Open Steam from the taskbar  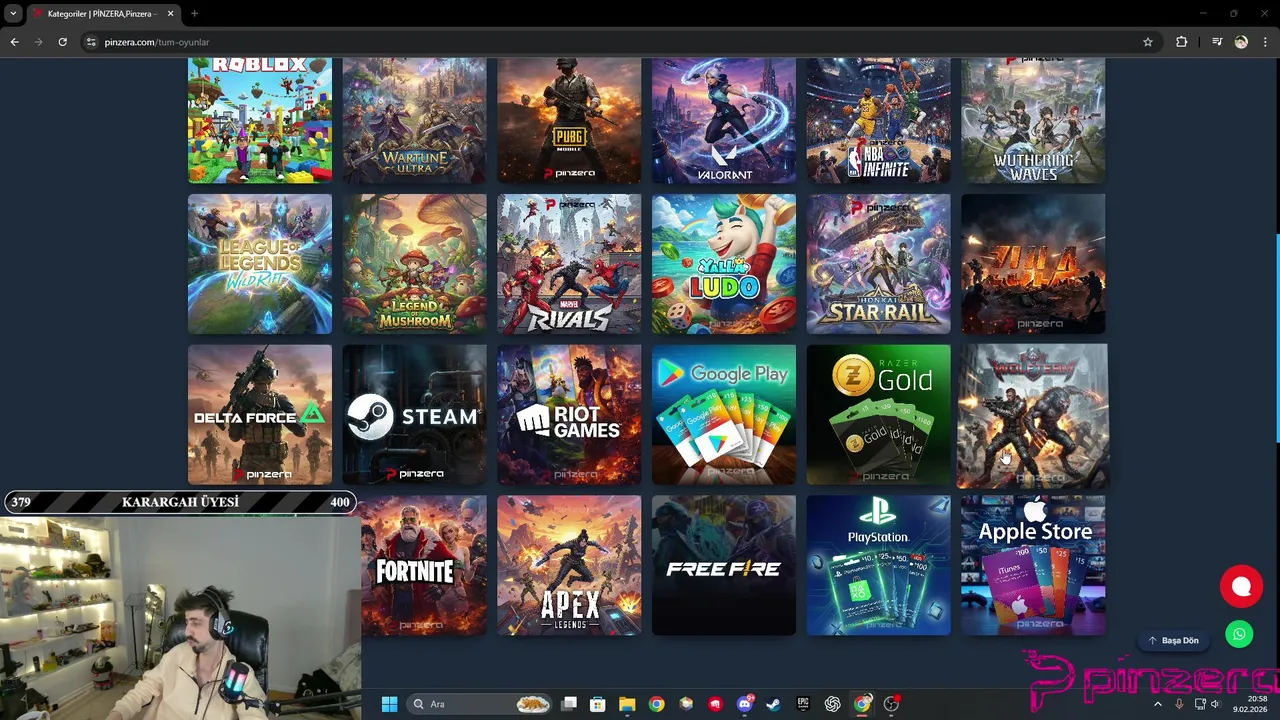tap(773, 704)
